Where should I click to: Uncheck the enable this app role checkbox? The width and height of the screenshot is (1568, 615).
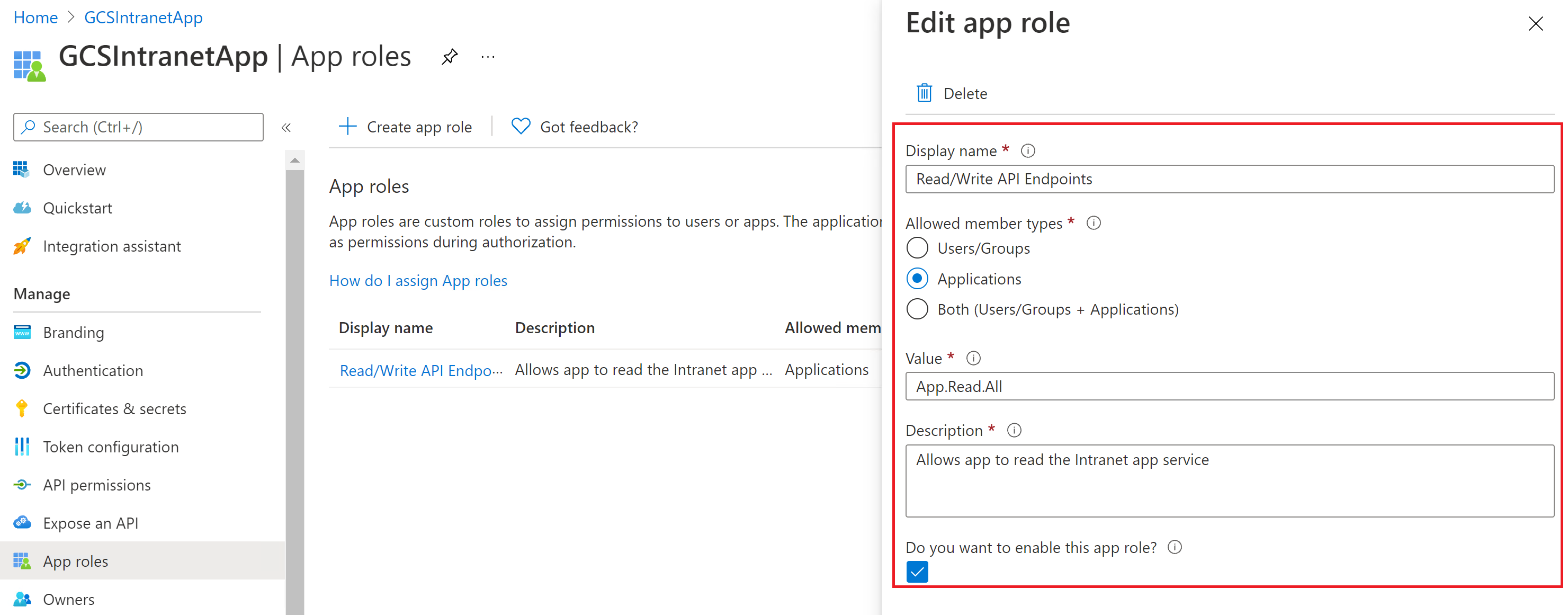(x=917, y=572)
